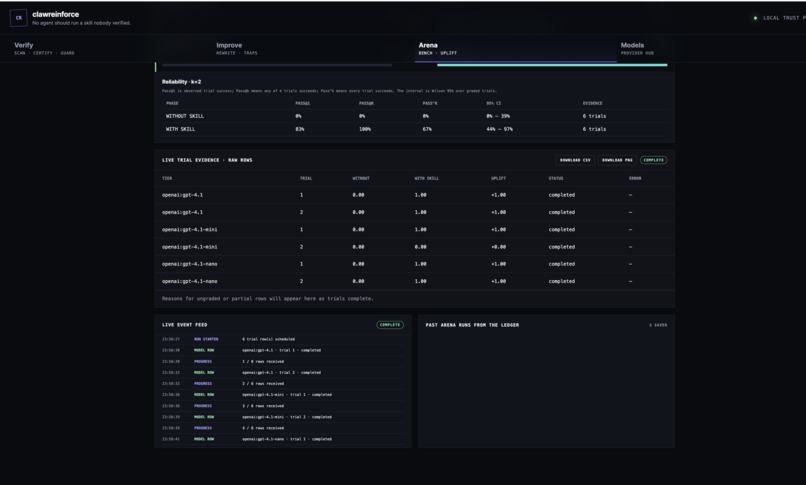Click the LOCAL TRUST label

(x=784, y=18)
